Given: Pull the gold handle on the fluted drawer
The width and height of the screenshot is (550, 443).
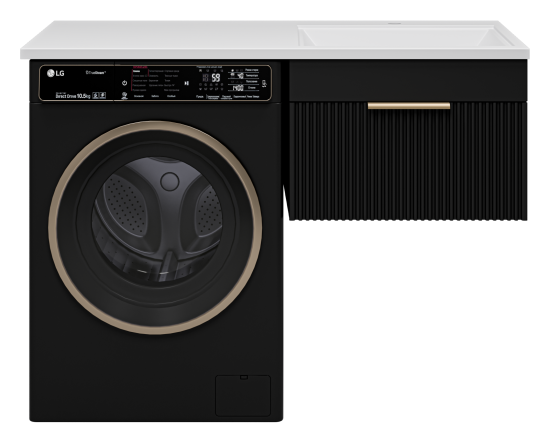Looking at the screenshot, I should click(x=409, y=106).
